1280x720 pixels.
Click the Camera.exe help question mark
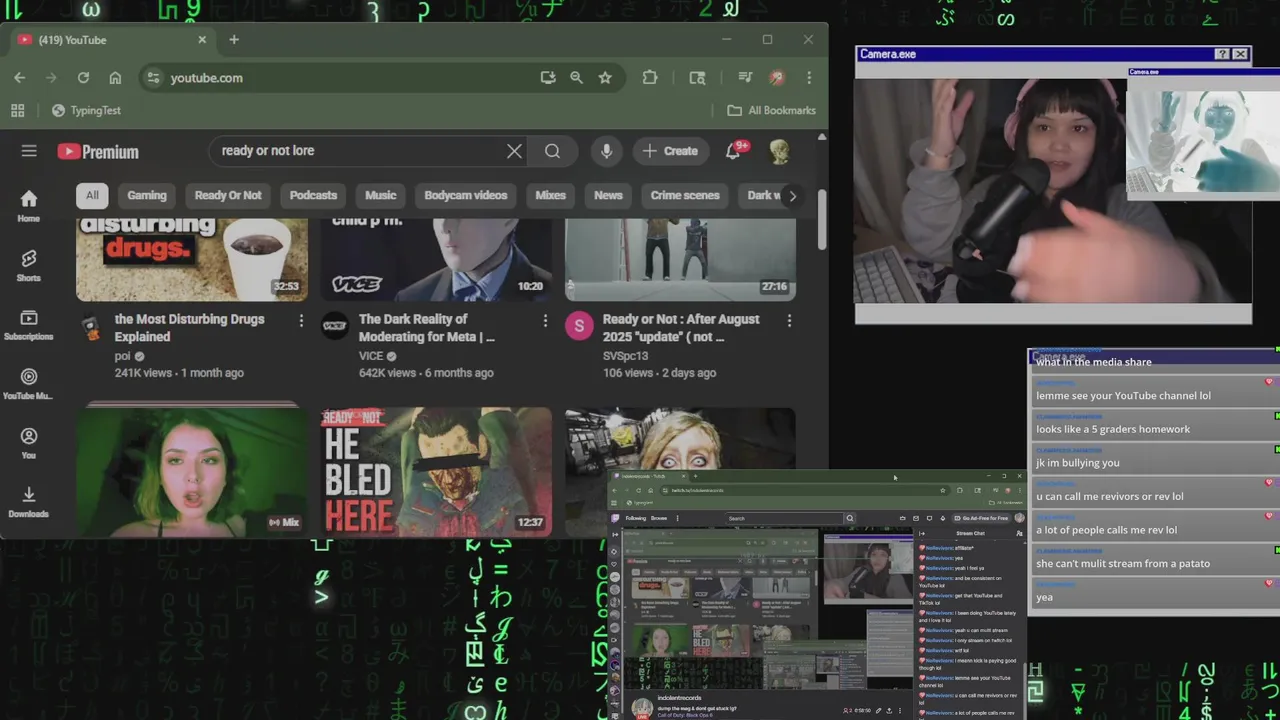(1222, 54)
